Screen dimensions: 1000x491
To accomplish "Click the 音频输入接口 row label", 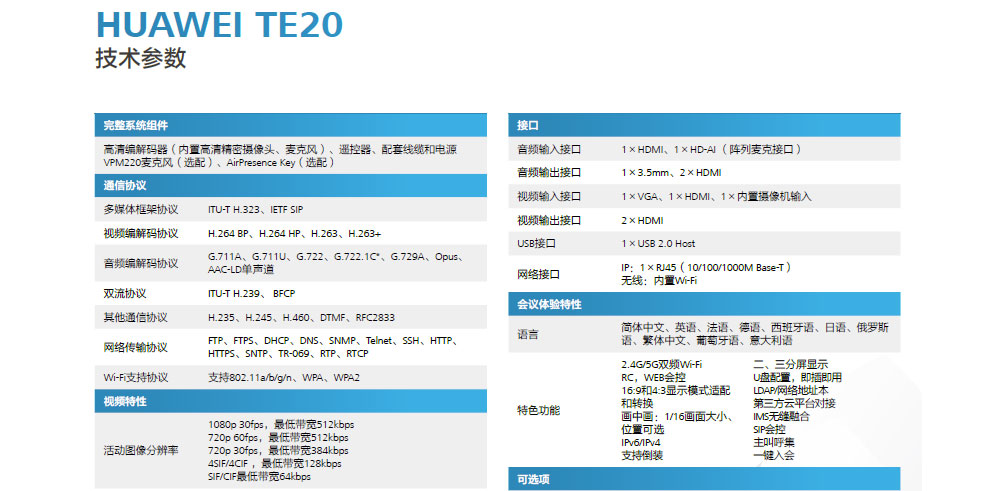I will pyautogui.click(x=548, y=149).
